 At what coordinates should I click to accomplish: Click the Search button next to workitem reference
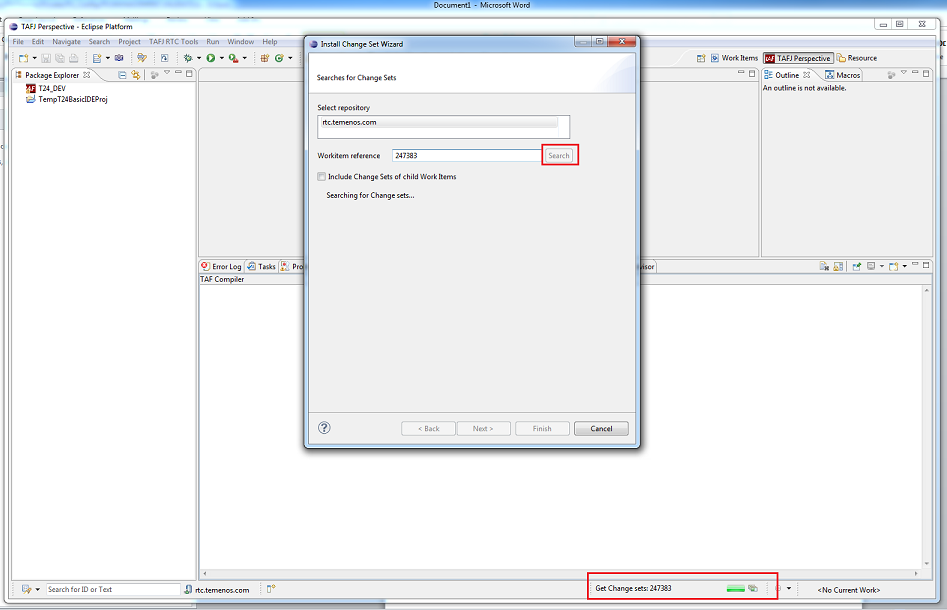(558, 155)
